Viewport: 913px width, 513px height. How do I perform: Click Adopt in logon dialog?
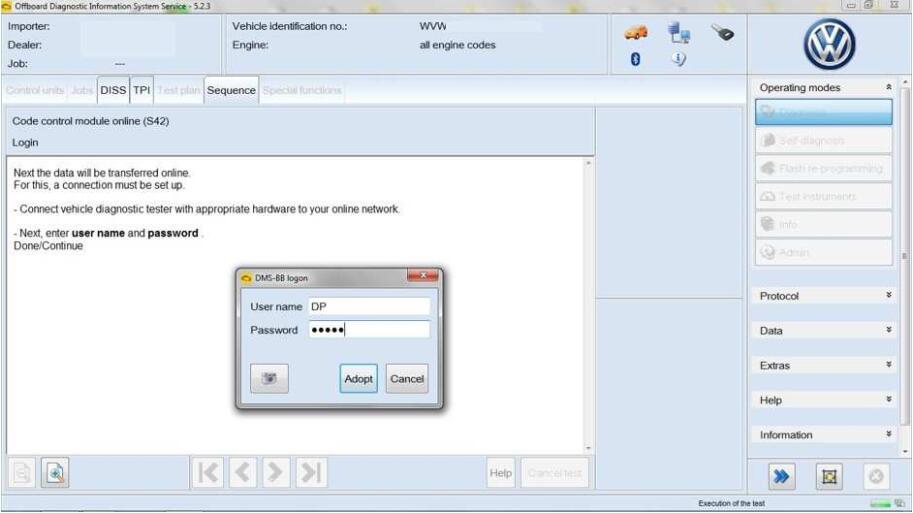(x=358, y=378)
